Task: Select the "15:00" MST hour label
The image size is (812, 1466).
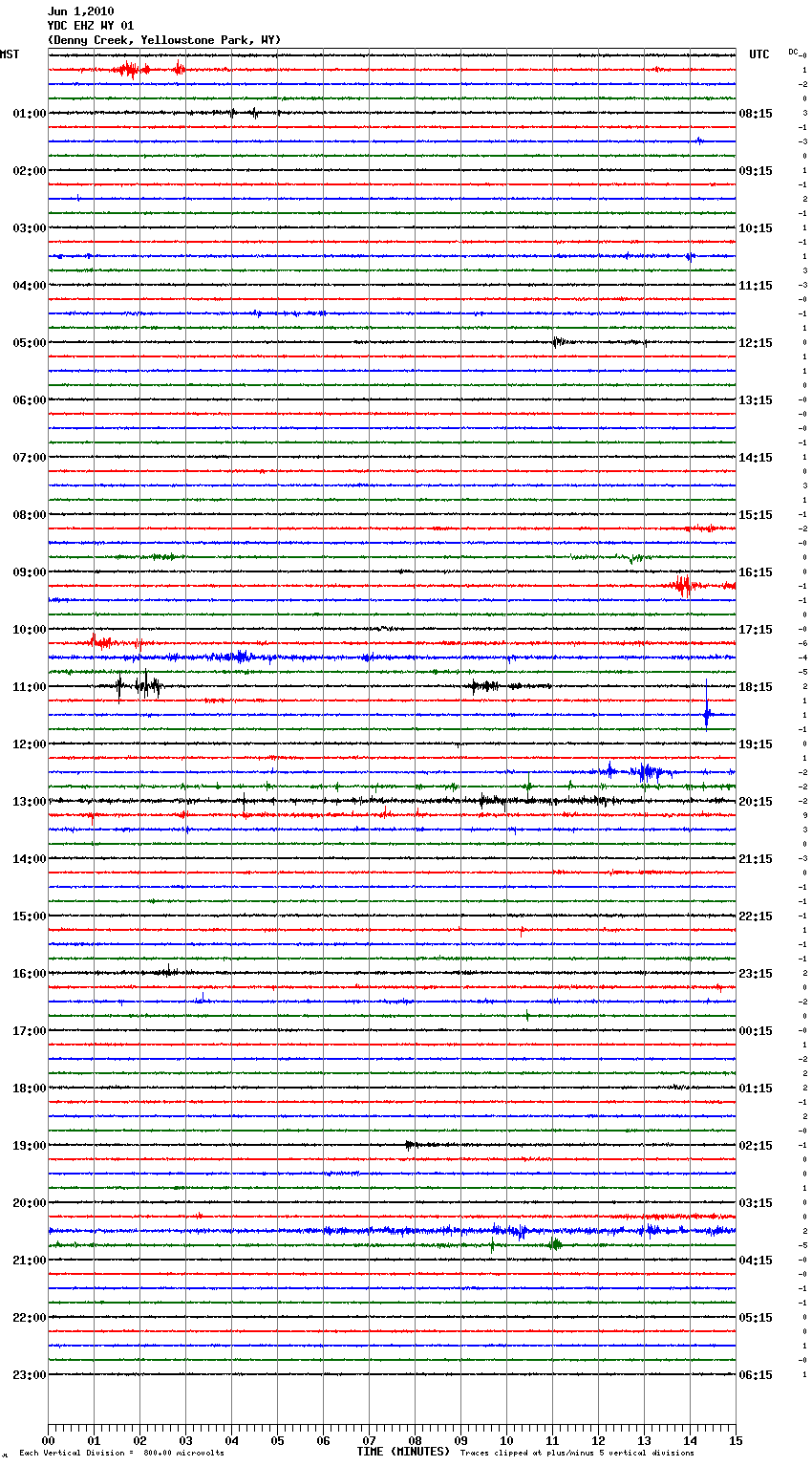Action: (30, 916)
